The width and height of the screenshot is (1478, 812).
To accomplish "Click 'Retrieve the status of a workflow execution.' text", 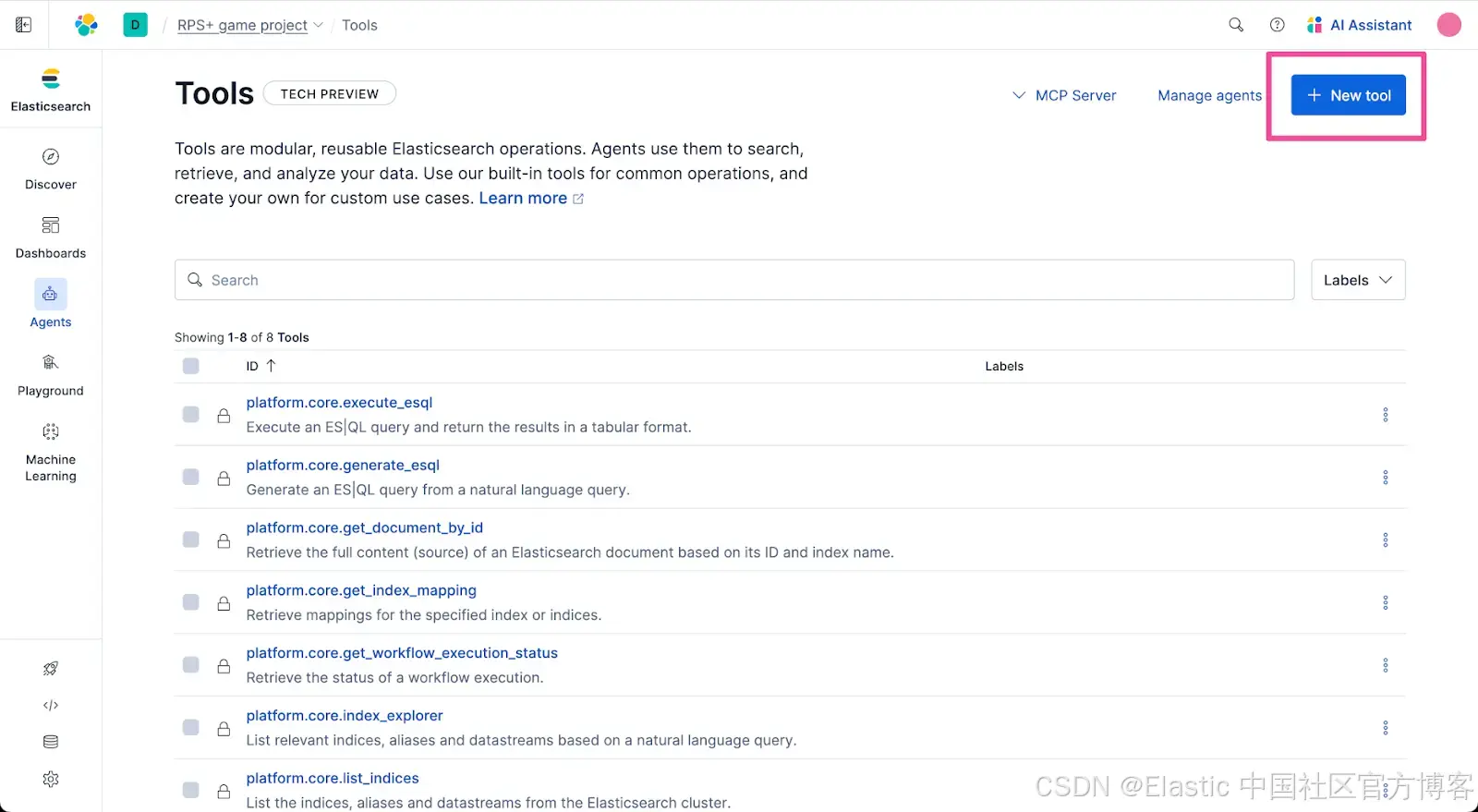I will click(394, 677).
